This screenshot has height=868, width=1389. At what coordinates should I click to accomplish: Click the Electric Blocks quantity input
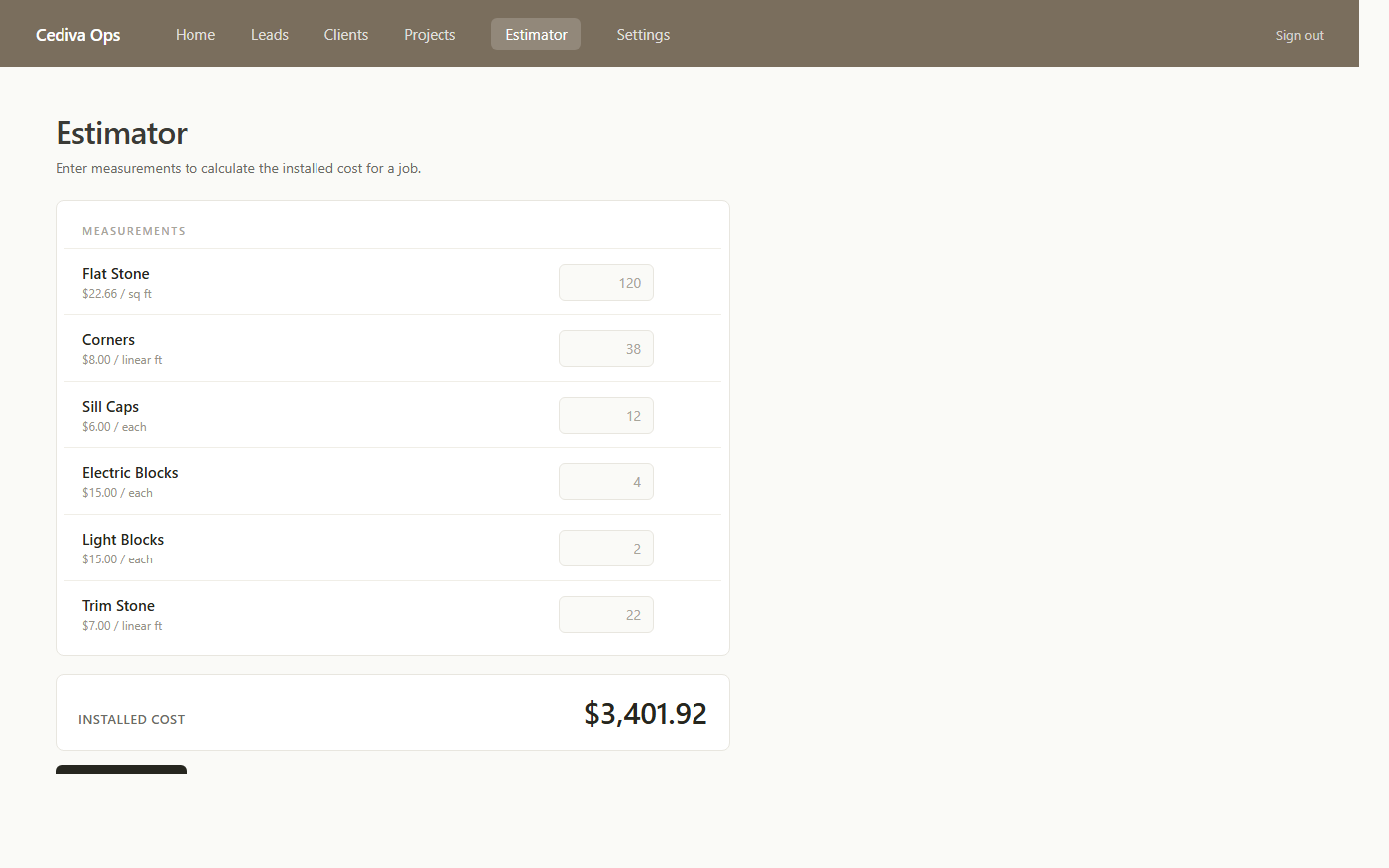(606, 482)
